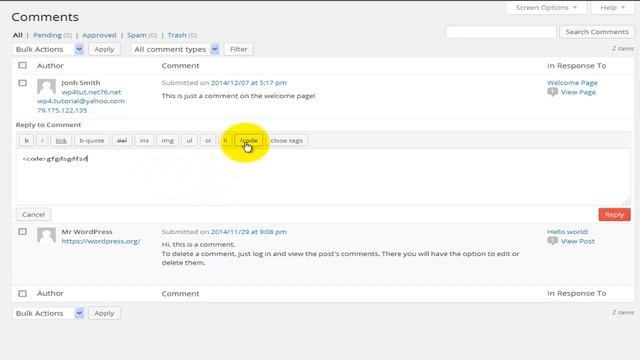Open the Welcome Page link
Image resolution: width=640 pixels, height=360 pixels.
[572, 83]
